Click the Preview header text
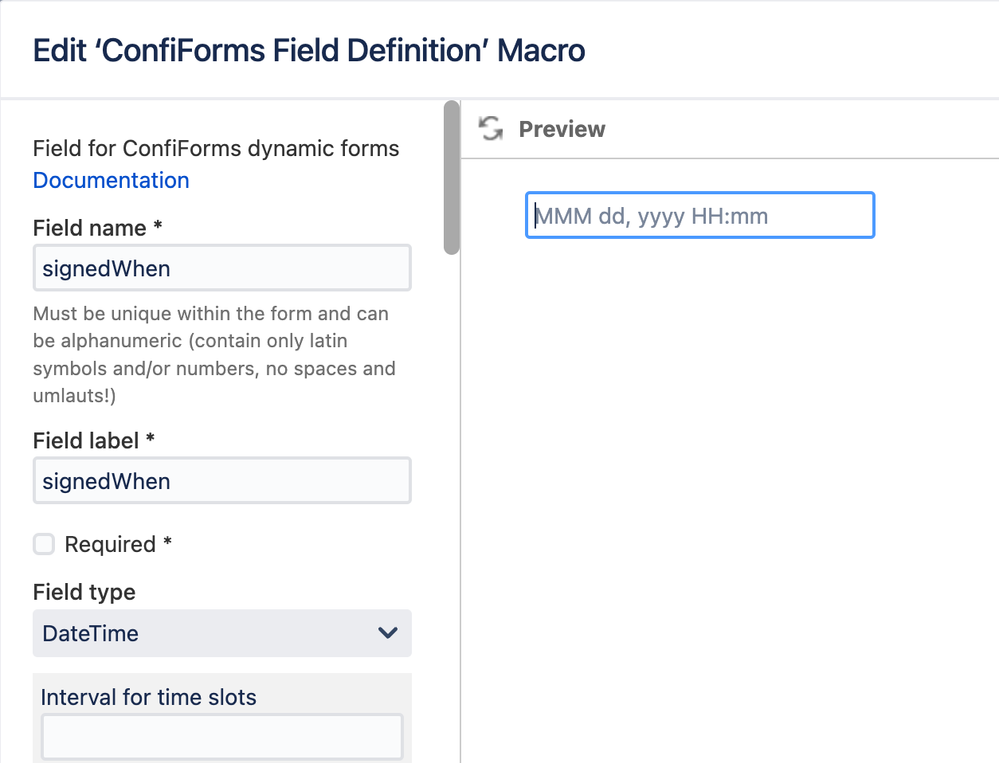 click(x=561, y=129)
